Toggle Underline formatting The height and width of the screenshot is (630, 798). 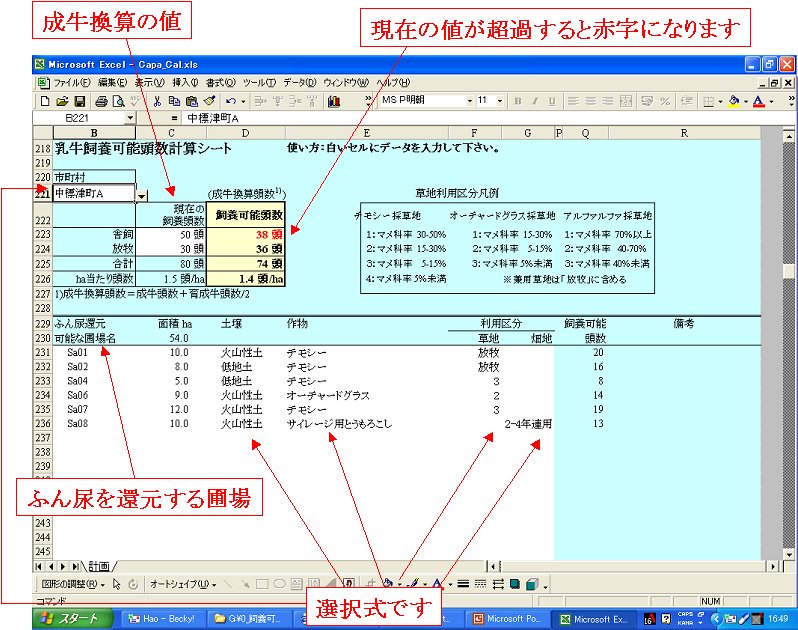tap(550, 101)
